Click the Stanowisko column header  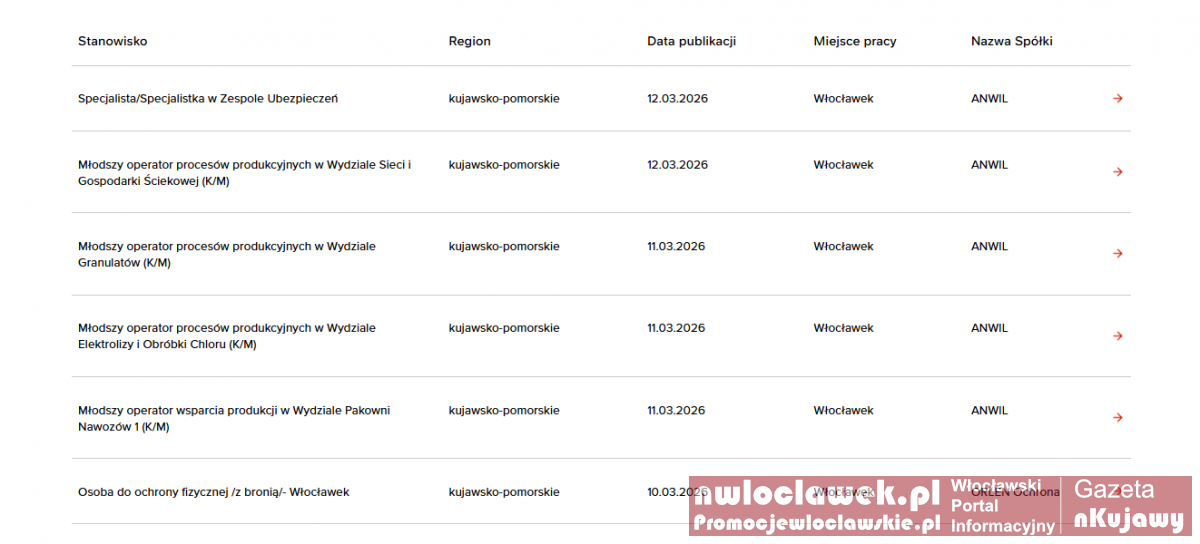coord(112,41)
